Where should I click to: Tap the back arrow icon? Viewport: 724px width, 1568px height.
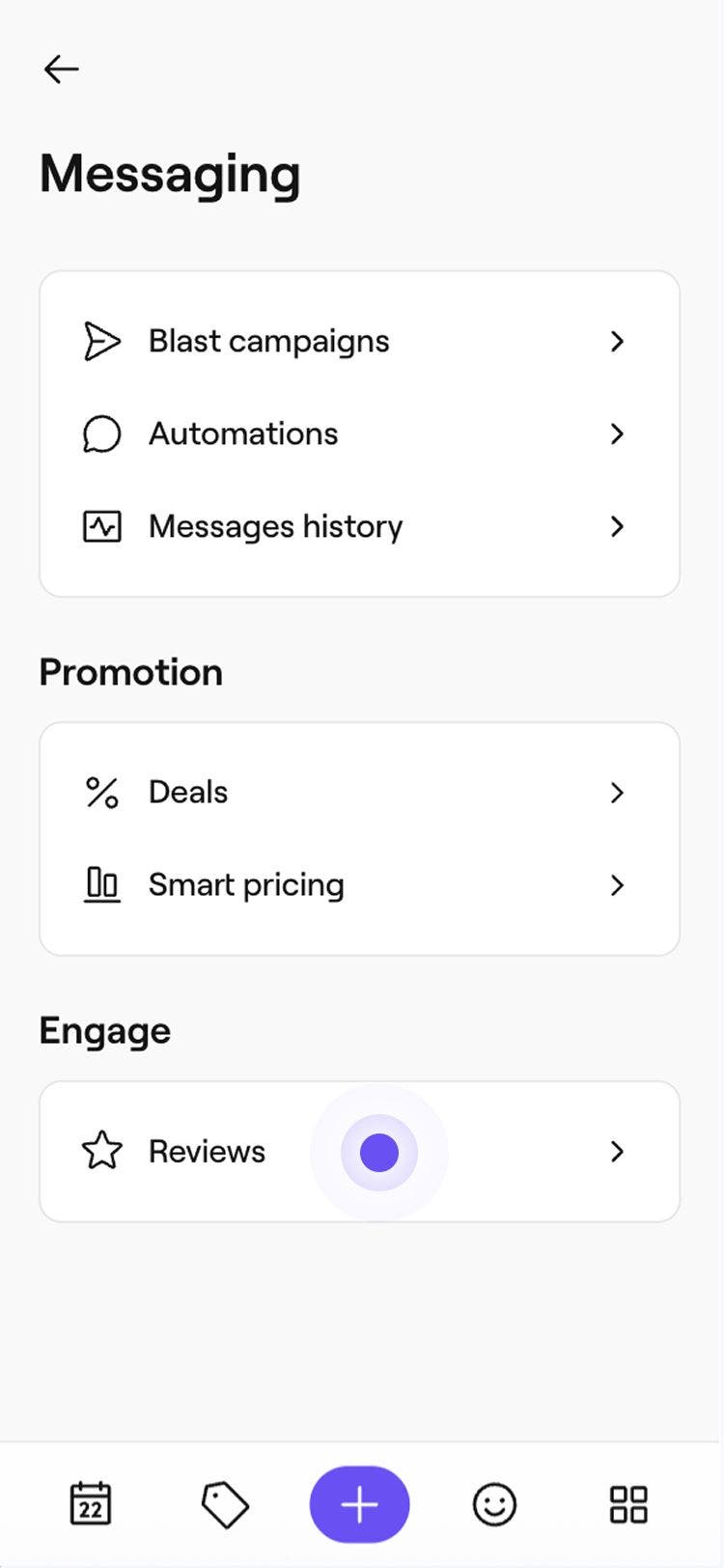coord(61,70)
